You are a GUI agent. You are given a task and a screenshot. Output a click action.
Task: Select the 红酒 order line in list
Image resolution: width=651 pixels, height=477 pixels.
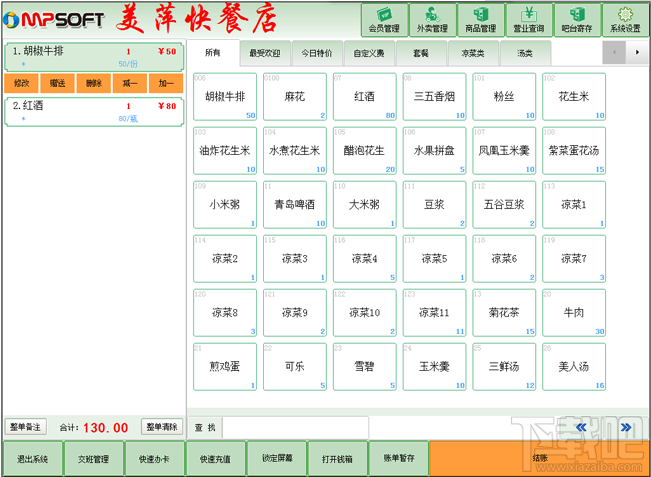(94, 112)
